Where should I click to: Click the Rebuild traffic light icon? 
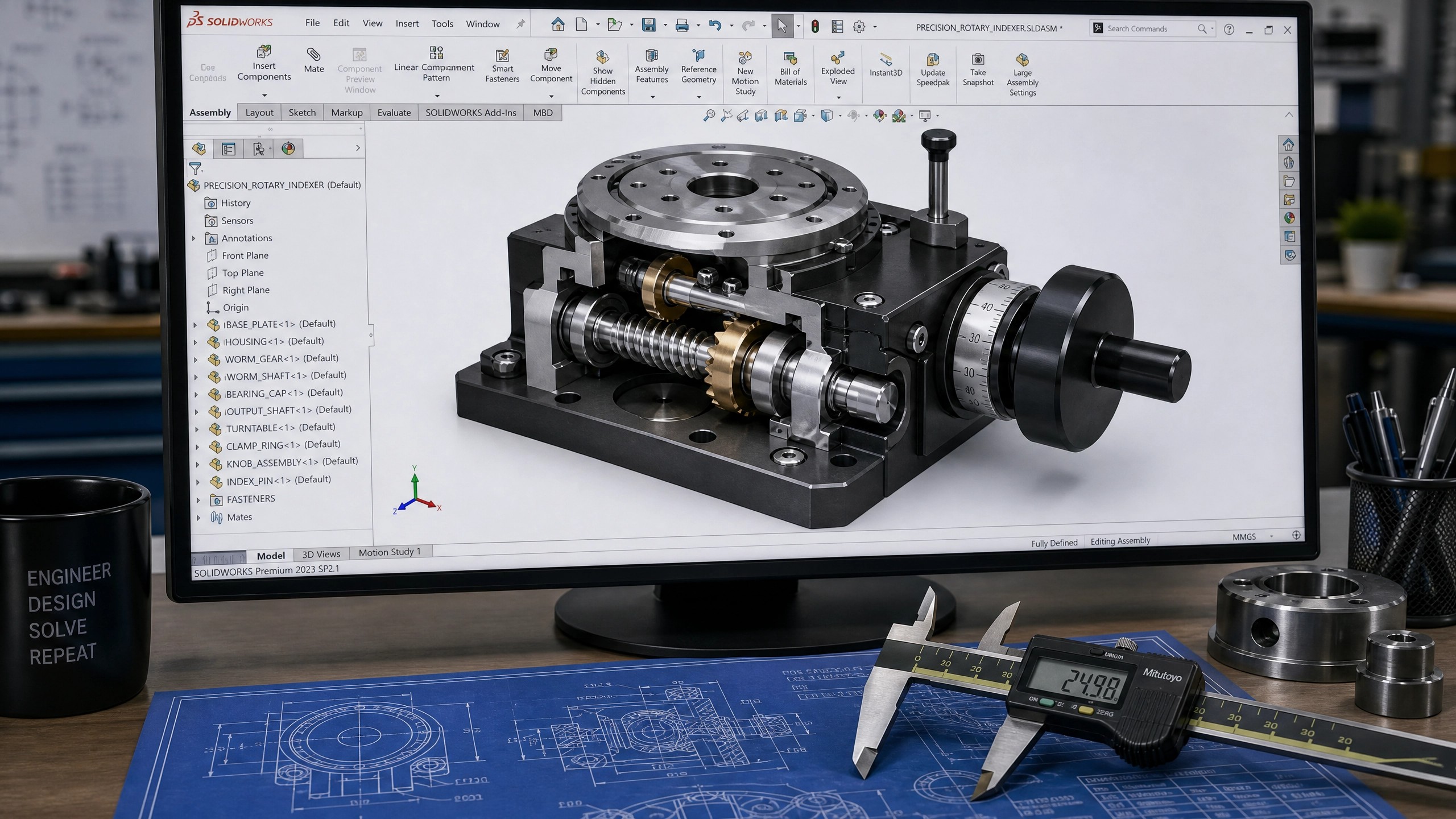point(815,26)
